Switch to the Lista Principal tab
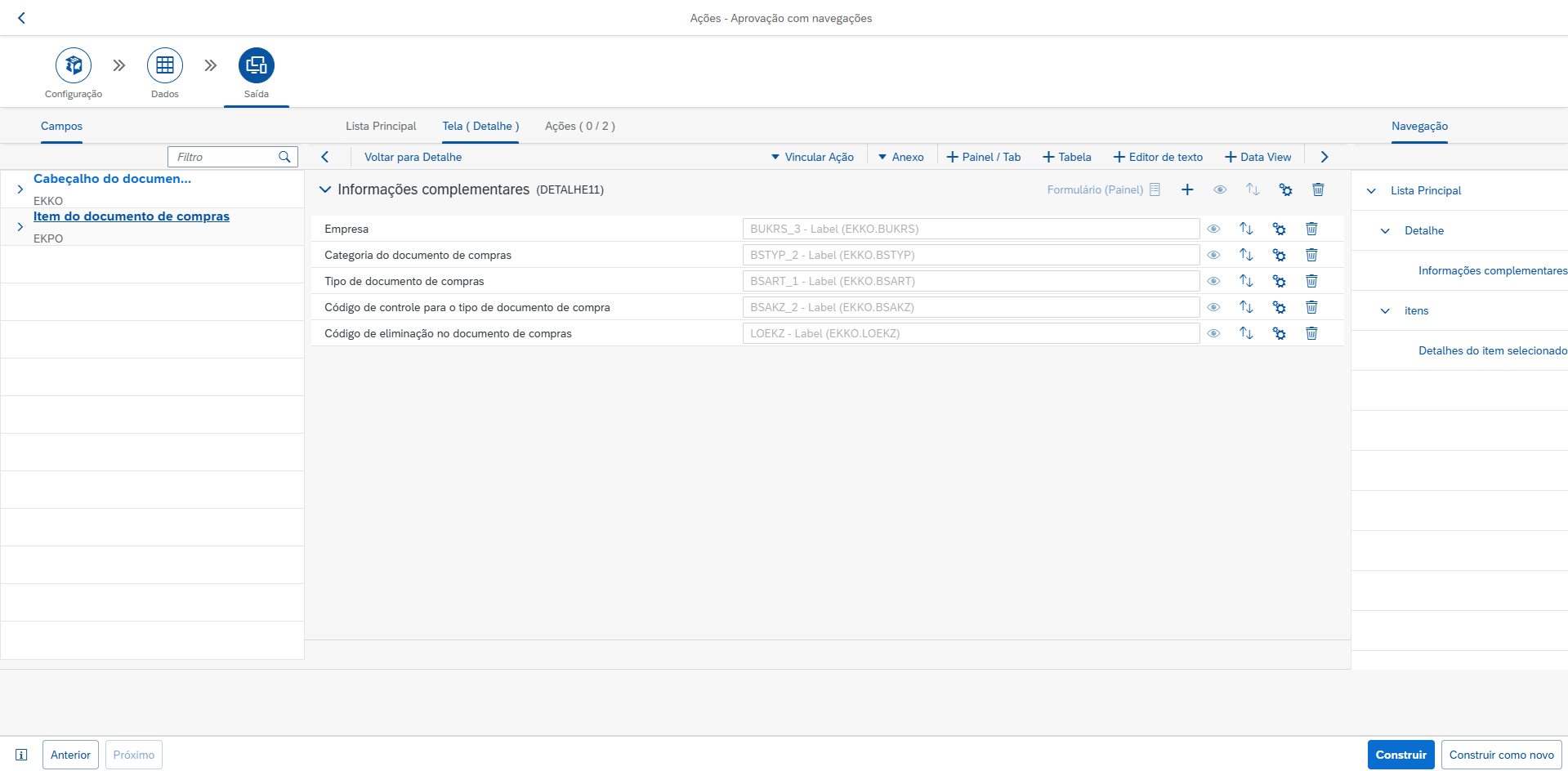The height and width of the screenshot is (771, 1568). (x=381, y=126)
